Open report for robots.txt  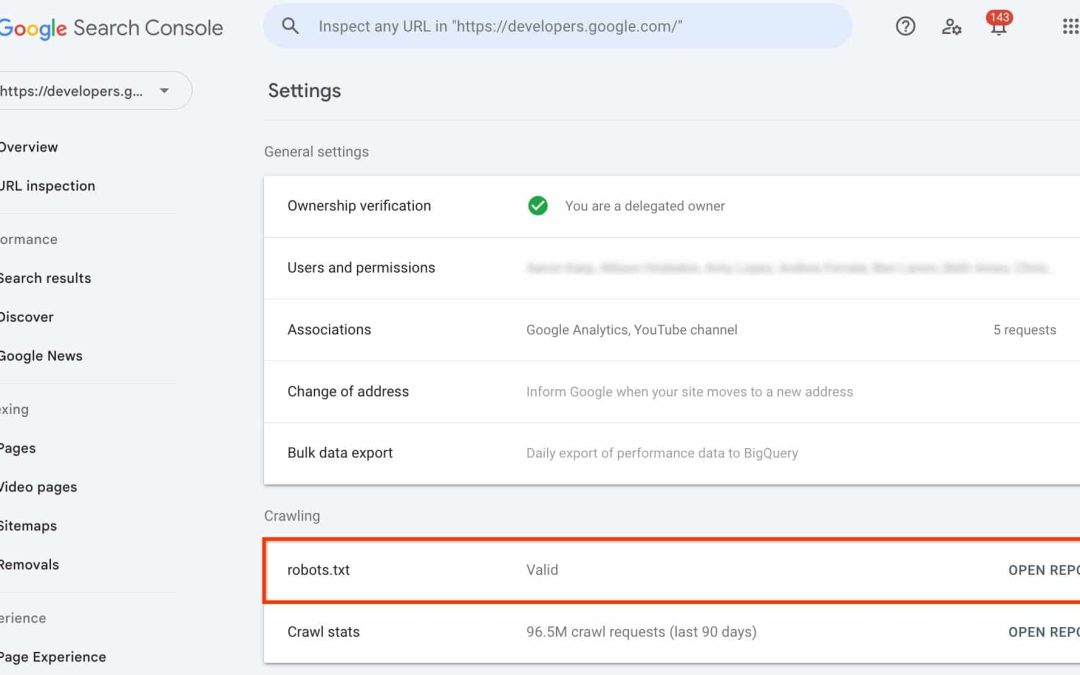point(1043,570)
